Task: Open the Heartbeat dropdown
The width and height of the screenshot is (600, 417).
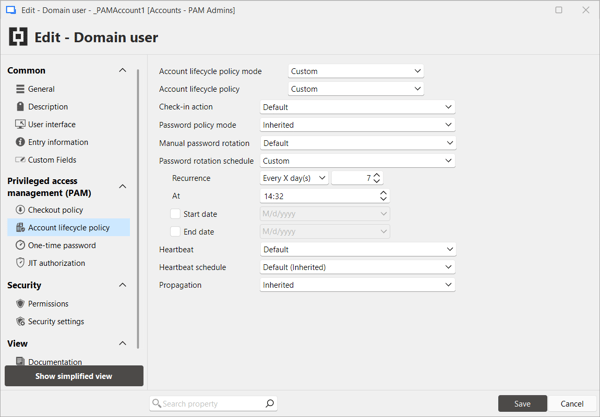Action: (x=357, y=249)
